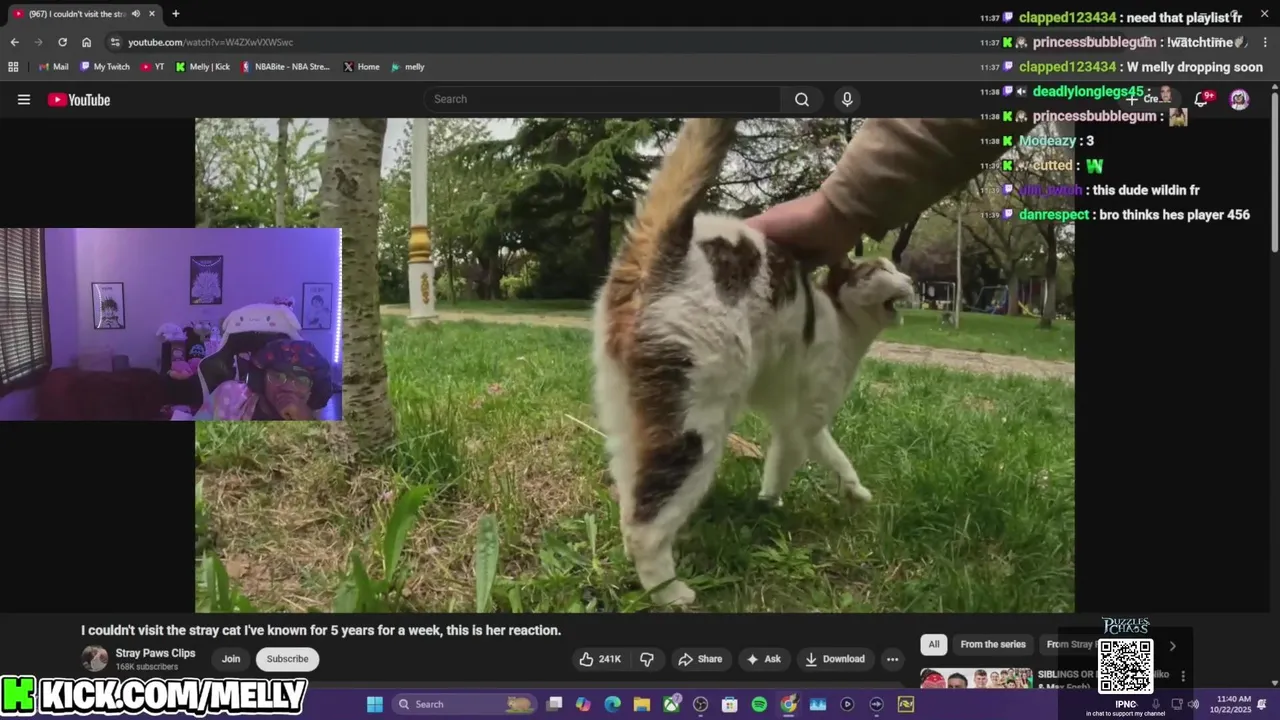Click the Share button
This screenshot has height=720, width=1280.
(x=700, y=659)
